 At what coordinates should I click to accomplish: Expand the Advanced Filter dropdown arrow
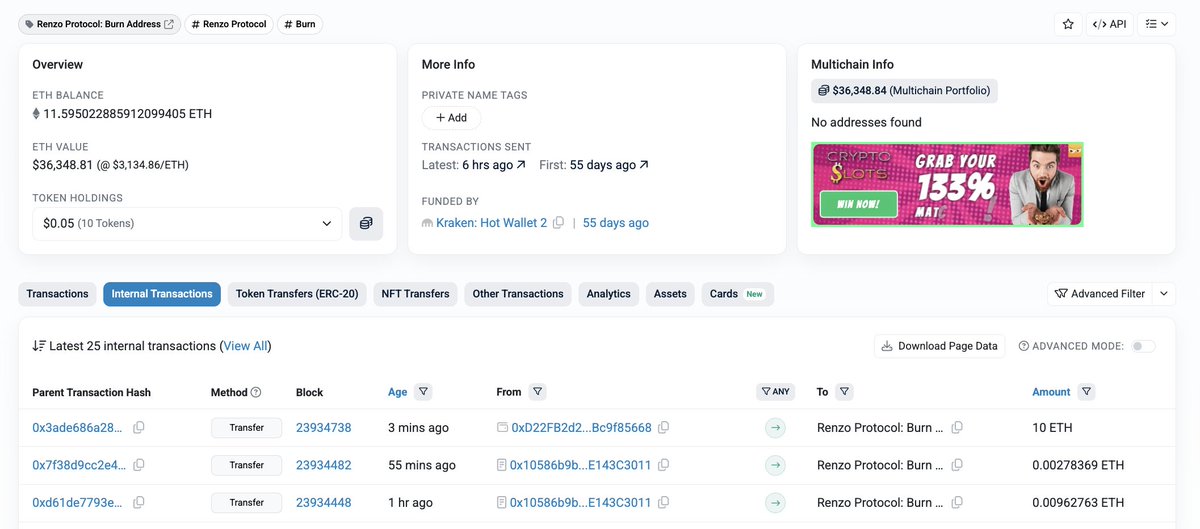point(1164,294)
